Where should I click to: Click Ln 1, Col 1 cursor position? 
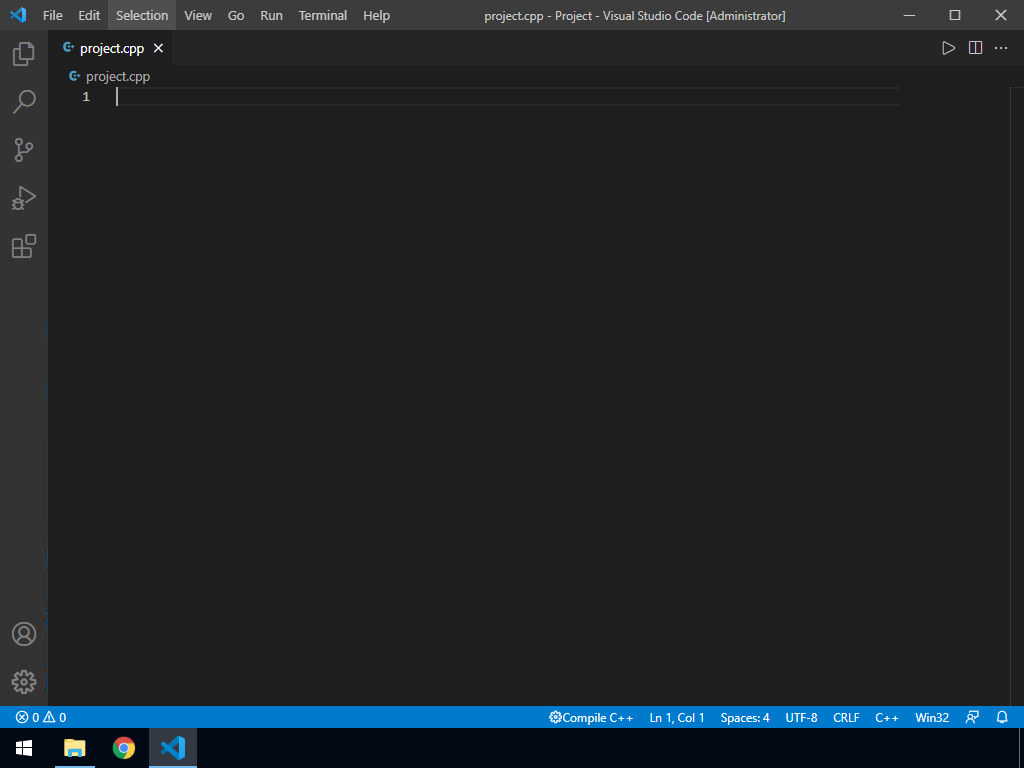pyautogui.click(x=677, y=717)
